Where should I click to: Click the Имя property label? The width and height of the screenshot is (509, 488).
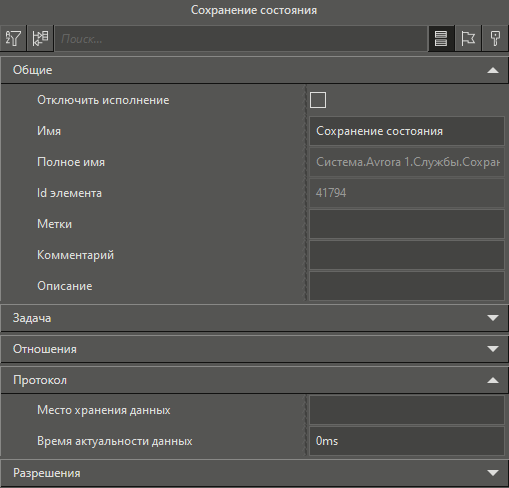click(49, 131)
